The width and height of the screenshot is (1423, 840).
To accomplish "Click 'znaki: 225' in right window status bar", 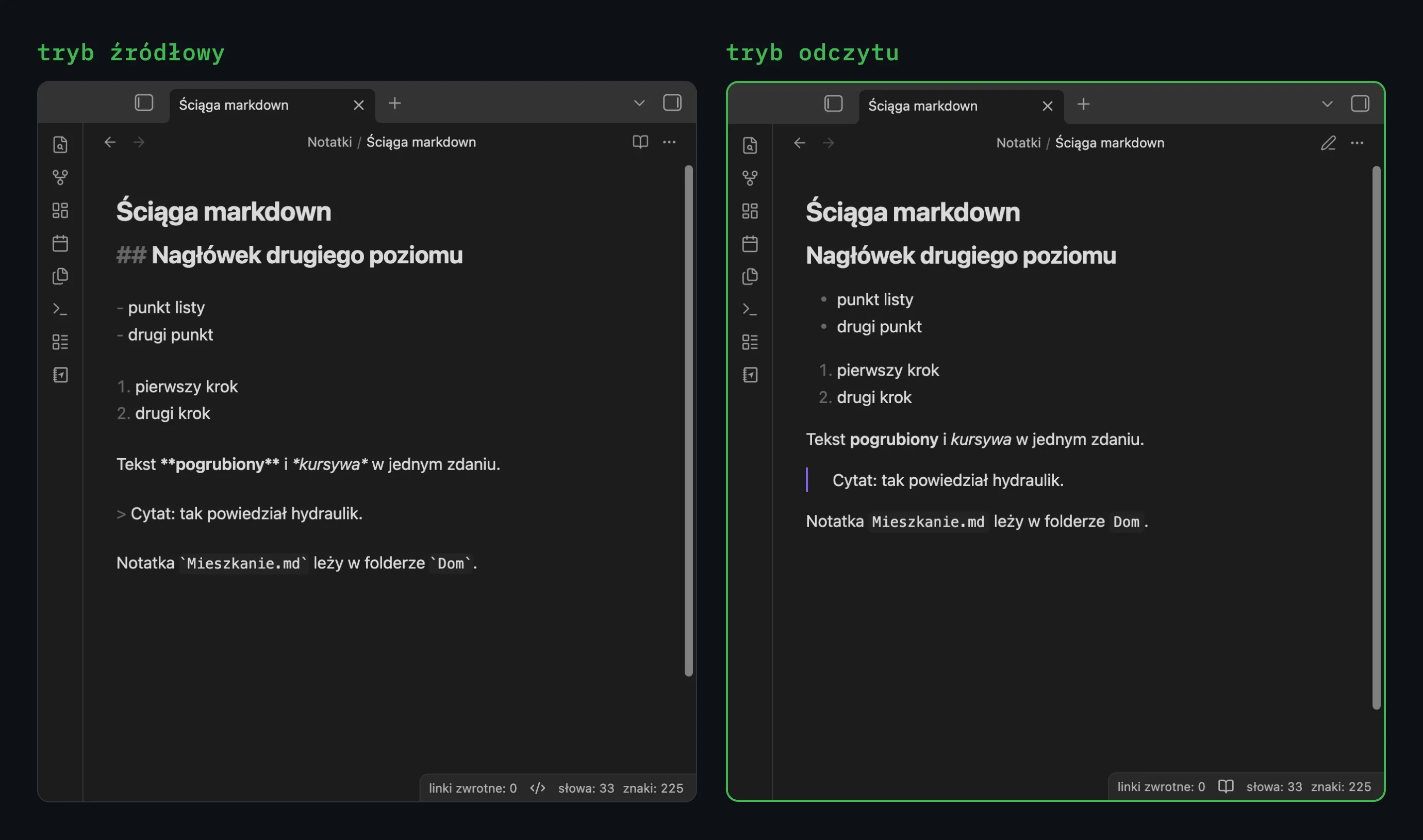I will [1341, 787].
